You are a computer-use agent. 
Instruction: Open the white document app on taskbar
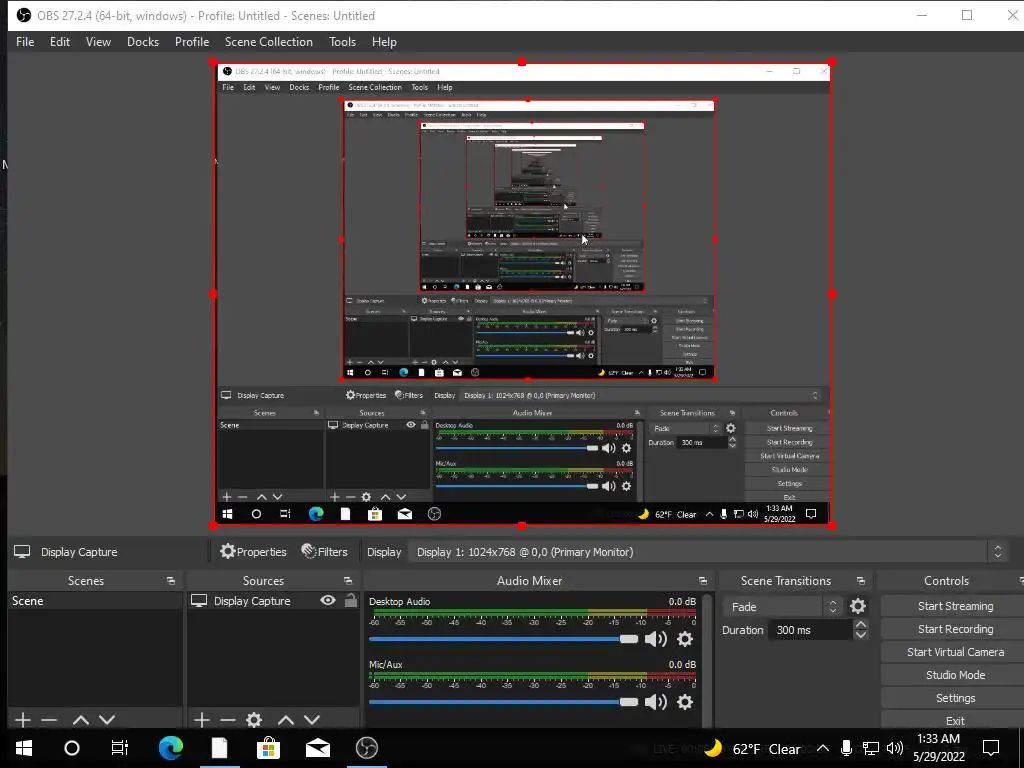tap(219, 748)
